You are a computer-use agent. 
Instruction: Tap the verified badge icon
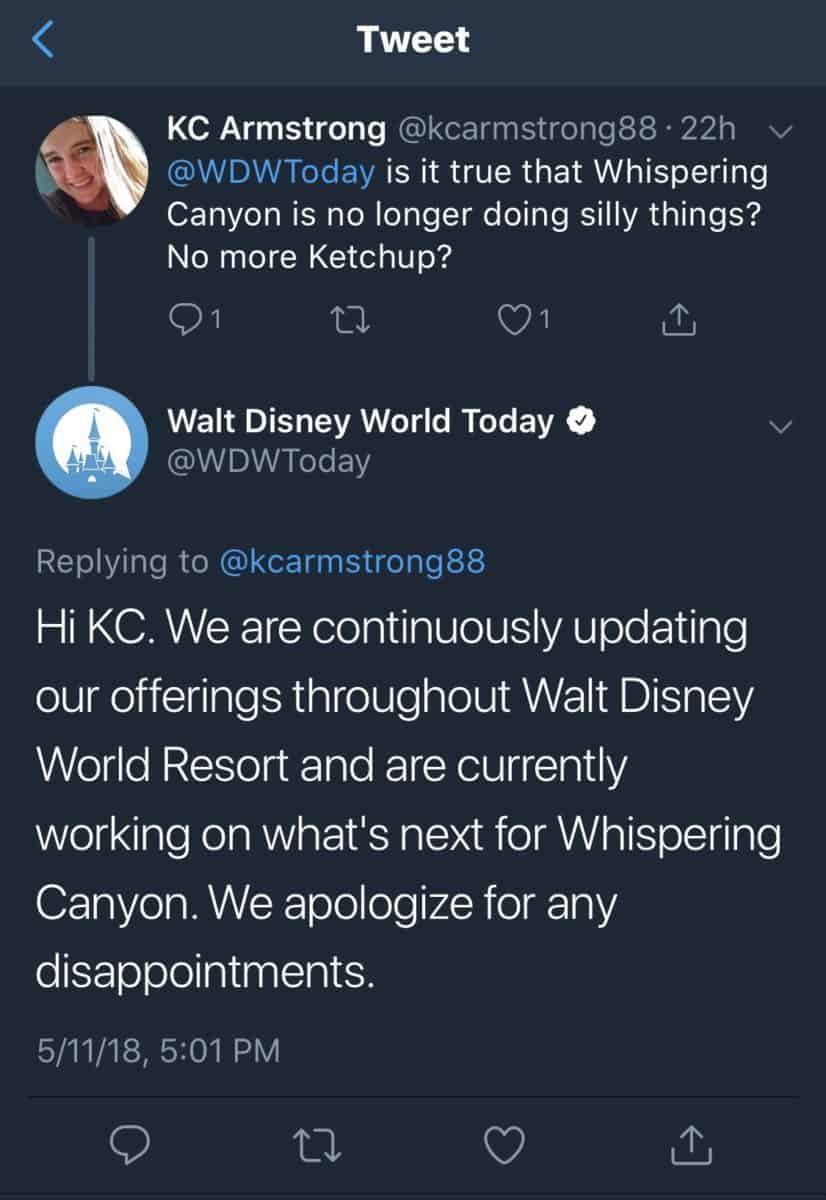coord(582,422)
